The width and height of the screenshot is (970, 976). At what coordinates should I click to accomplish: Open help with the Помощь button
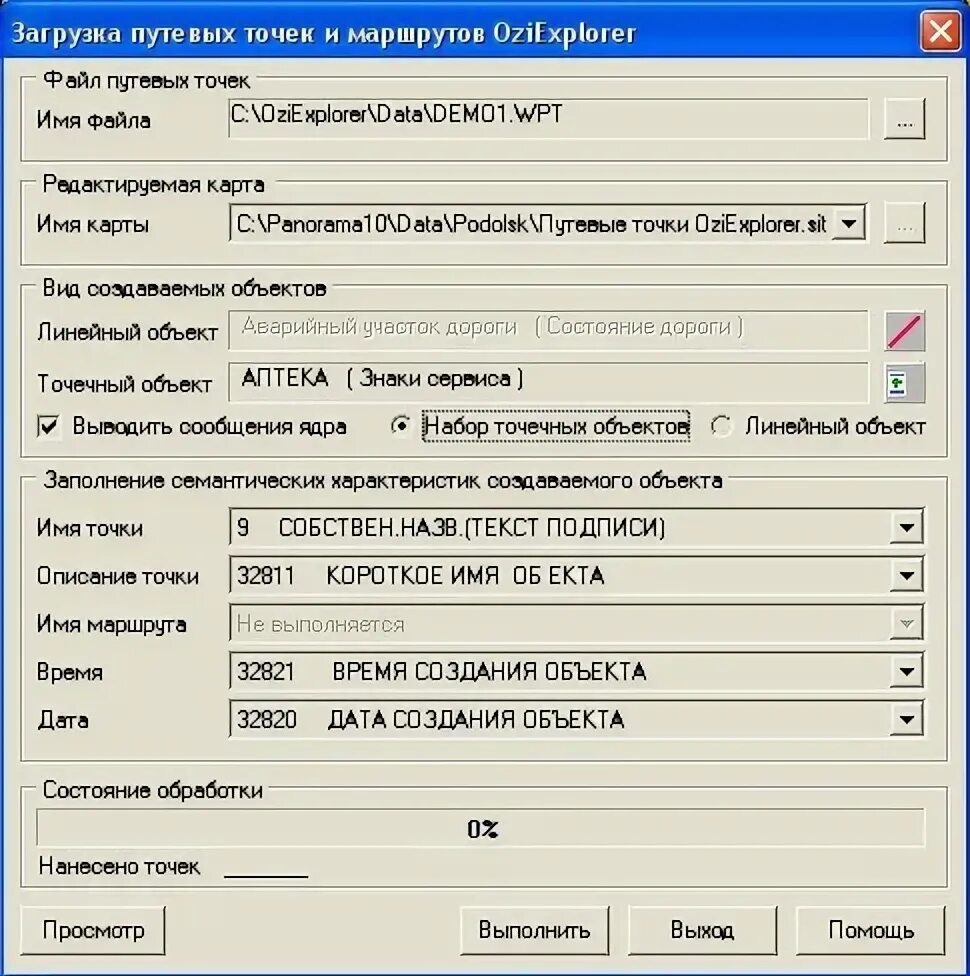click(x=870, y=930)
